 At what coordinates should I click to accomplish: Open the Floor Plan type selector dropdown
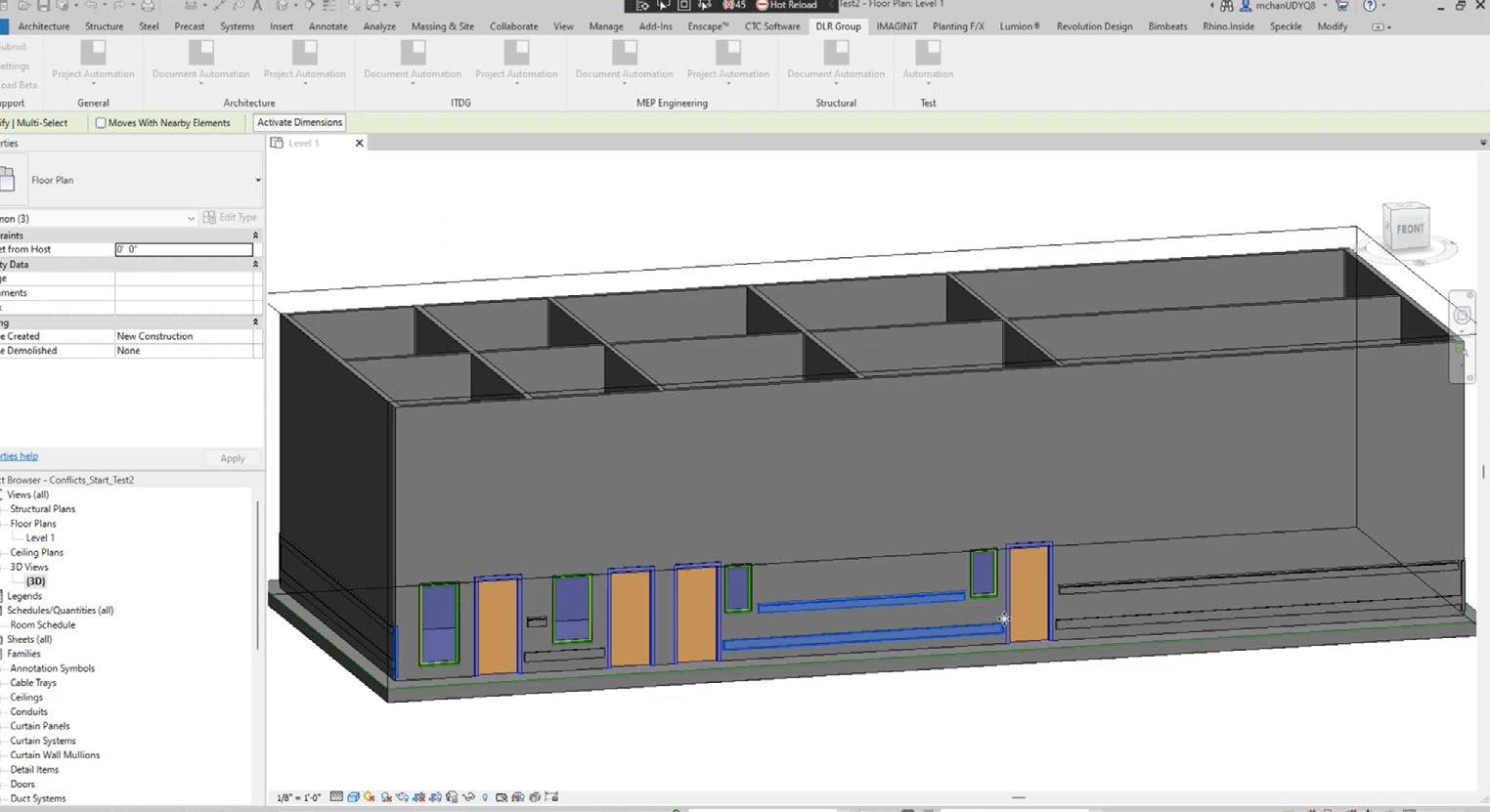point(257,180)
